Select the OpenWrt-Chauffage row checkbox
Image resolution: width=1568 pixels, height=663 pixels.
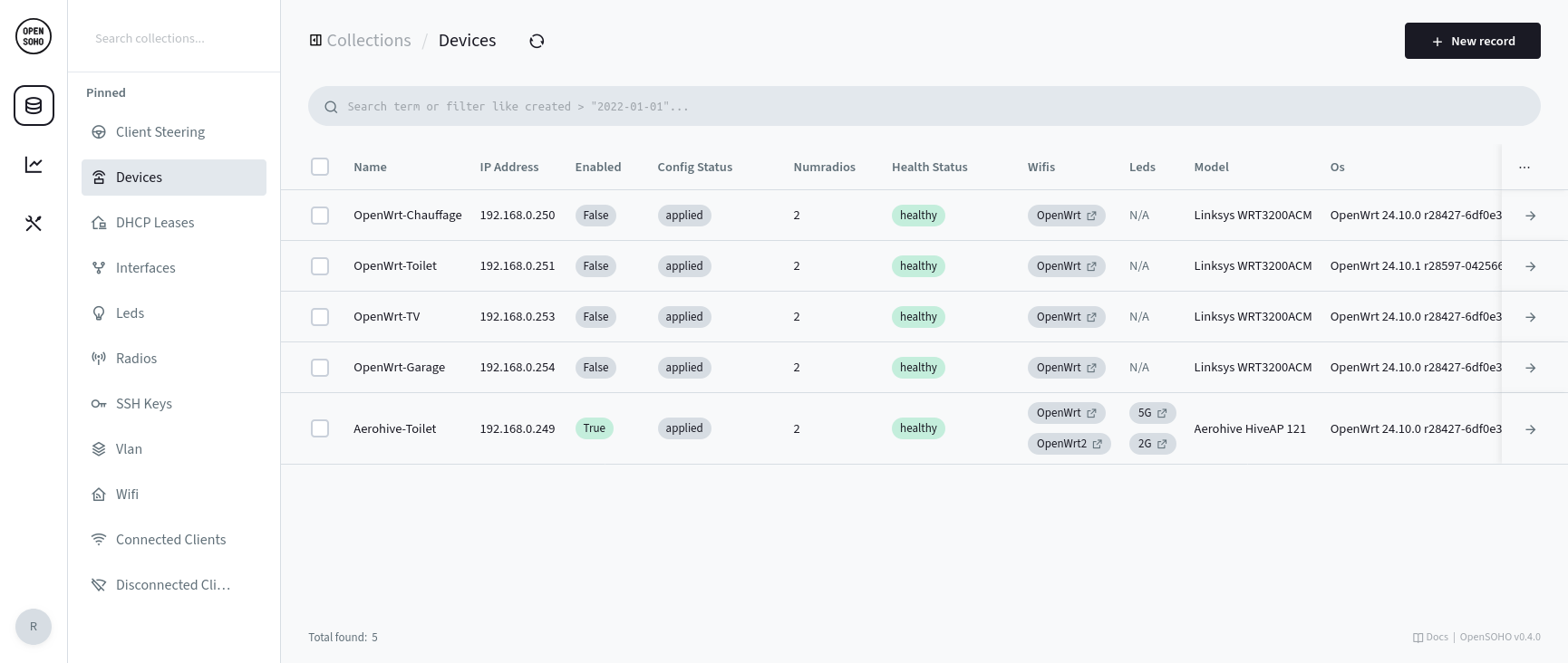(320, 216)
